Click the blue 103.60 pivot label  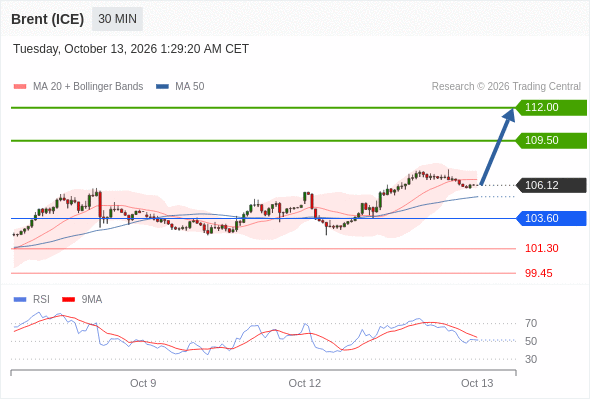(551, 218)
